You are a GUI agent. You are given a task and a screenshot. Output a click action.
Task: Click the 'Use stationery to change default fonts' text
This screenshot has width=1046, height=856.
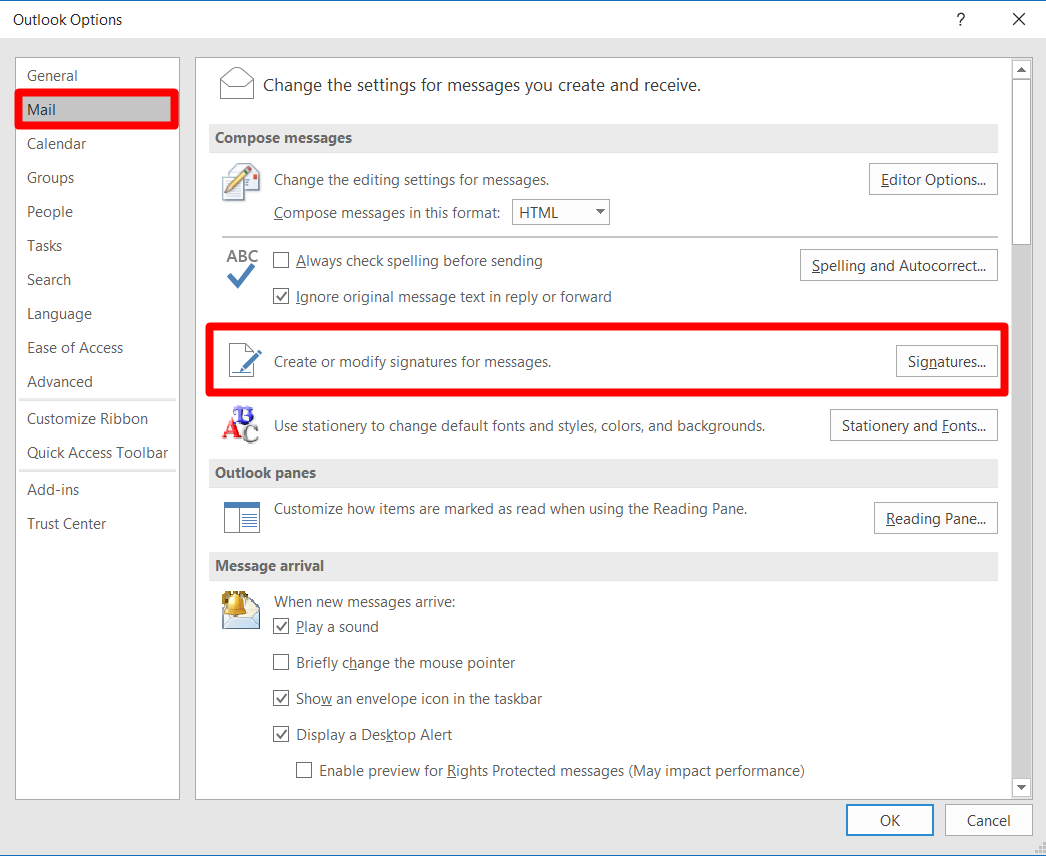click(x=519, y=426)
